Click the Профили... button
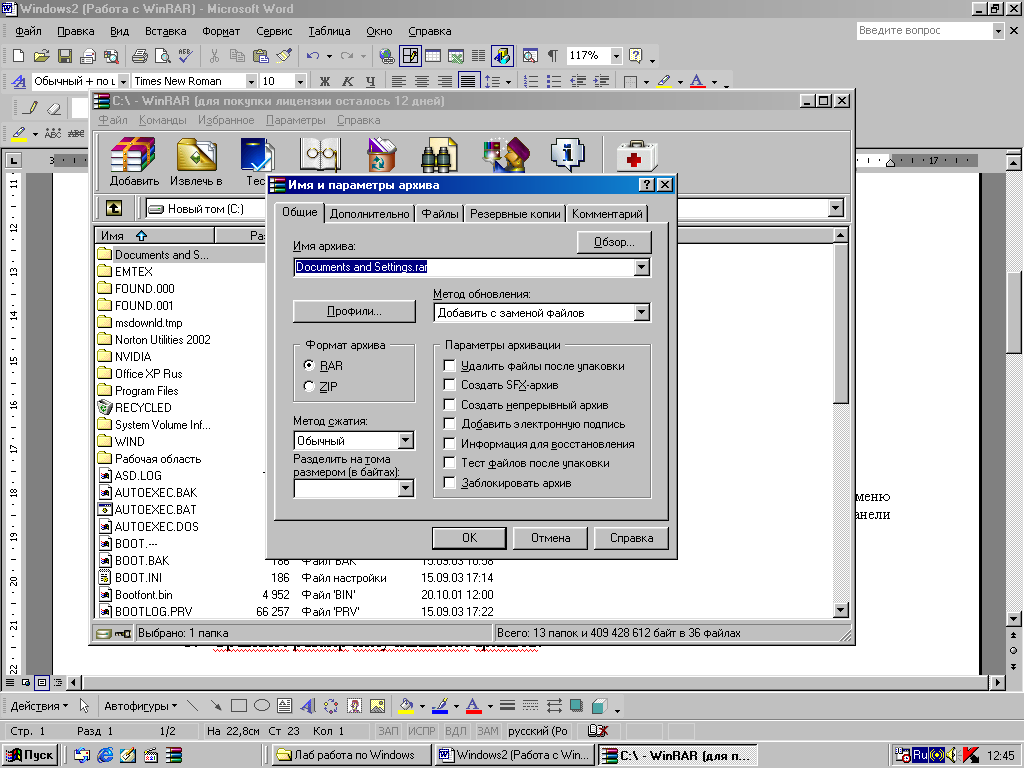 354,311
